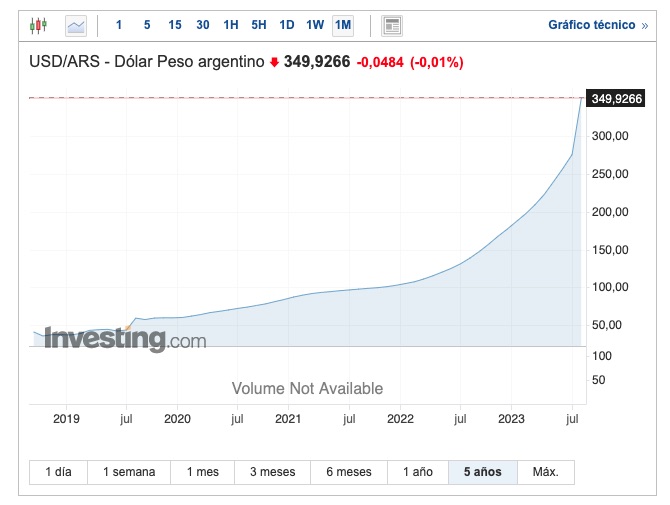
Task: Switch to candlestick chart type
Action: pyautogui.click(x=38, y=24)
